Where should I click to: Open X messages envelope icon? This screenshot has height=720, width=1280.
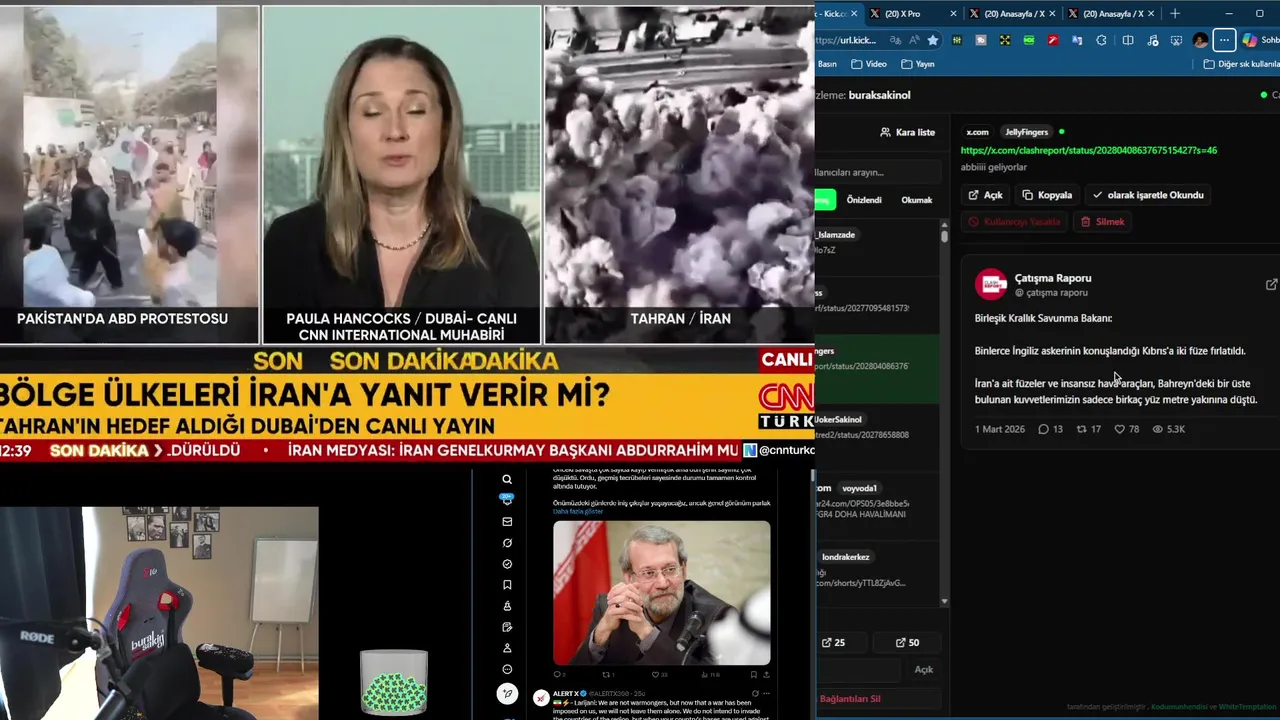point(507,521)
